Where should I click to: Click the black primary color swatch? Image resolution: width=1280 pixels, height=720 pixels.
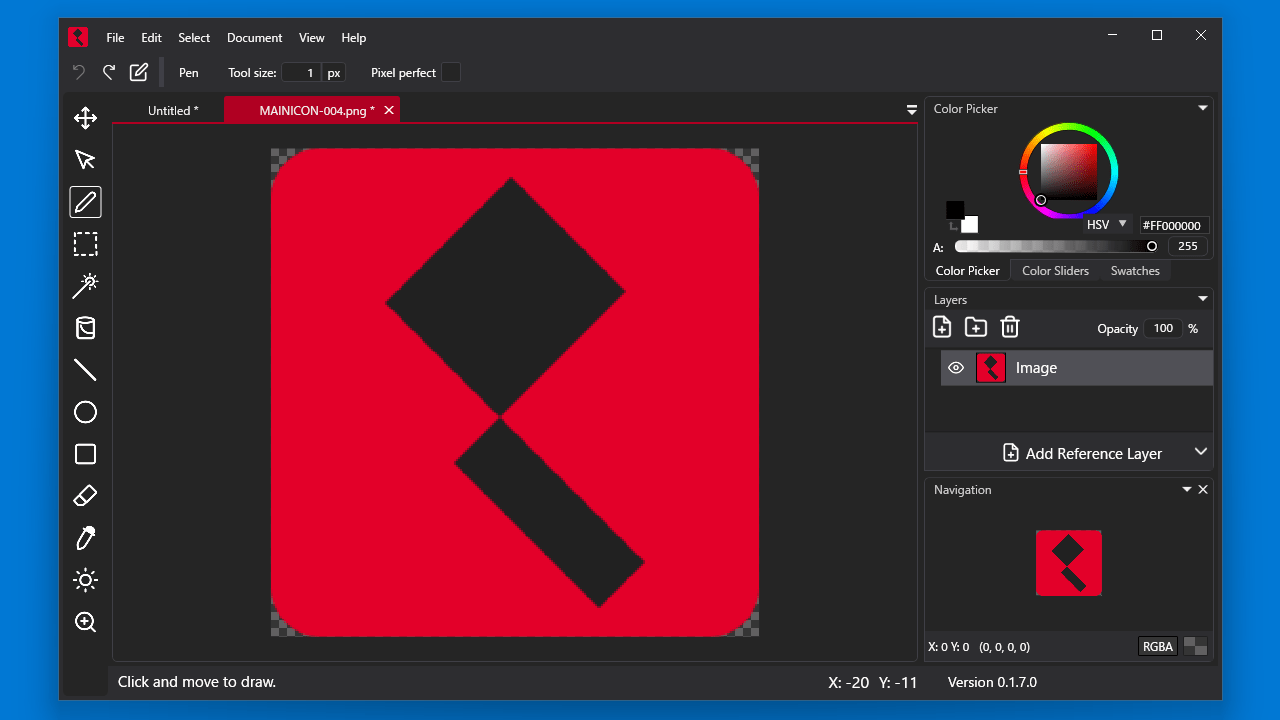pyautogui.click(x=955, y=210)
